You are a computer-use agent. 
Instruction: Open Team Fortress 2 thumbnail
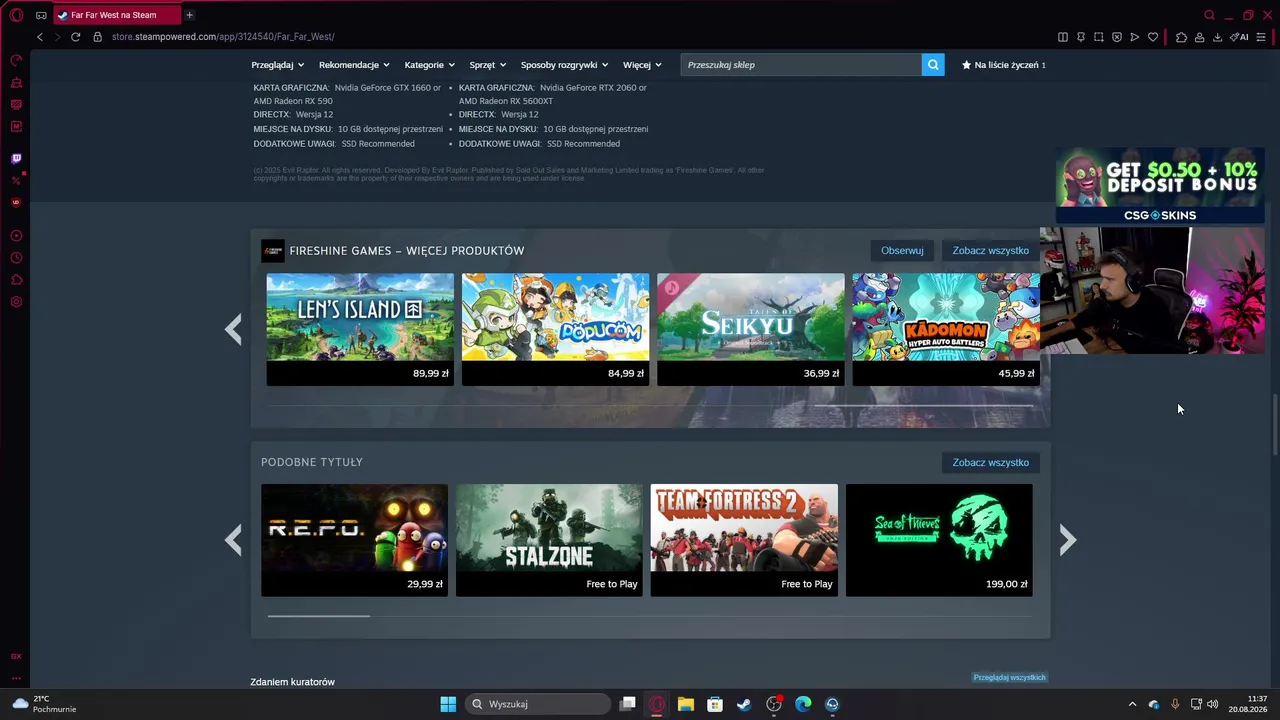744,540
